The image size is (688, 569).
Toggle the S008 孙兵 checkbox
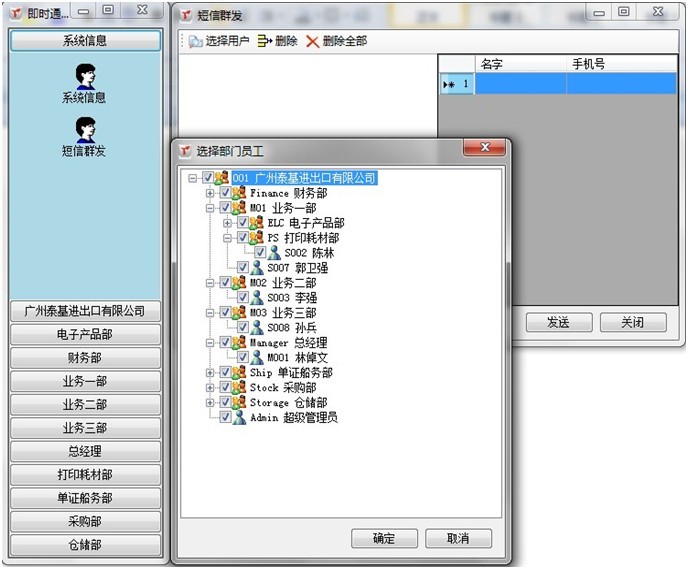(243, 327)
